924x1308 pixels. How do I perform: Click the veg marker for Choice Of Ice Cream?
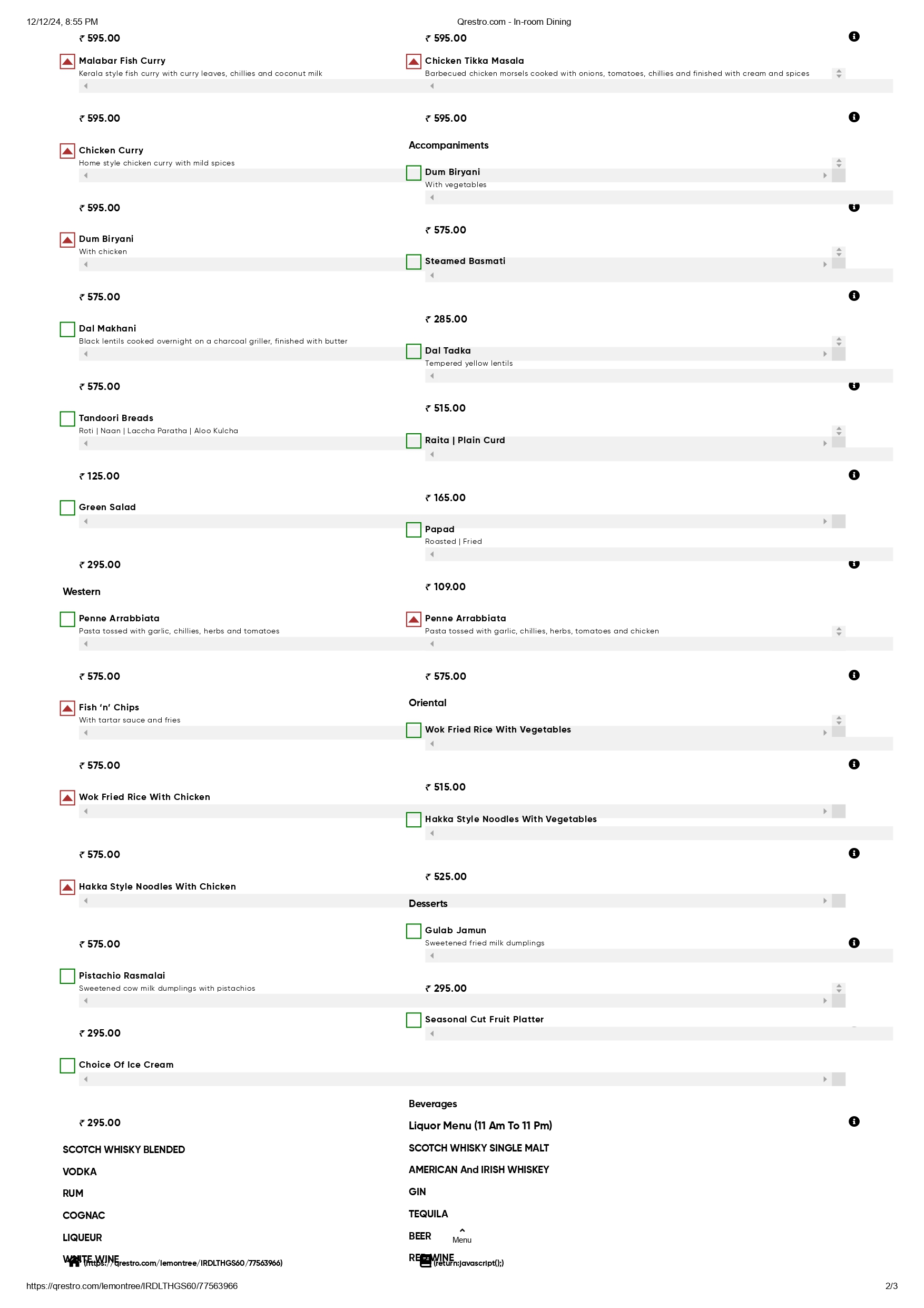pos(67,1065)
